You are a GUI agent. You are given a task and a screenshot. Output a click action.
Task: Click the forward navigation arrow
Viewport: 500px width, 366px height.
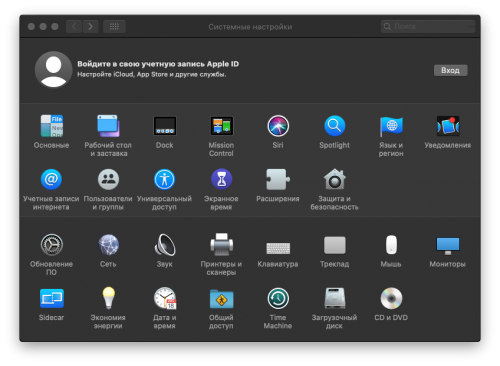90,26
